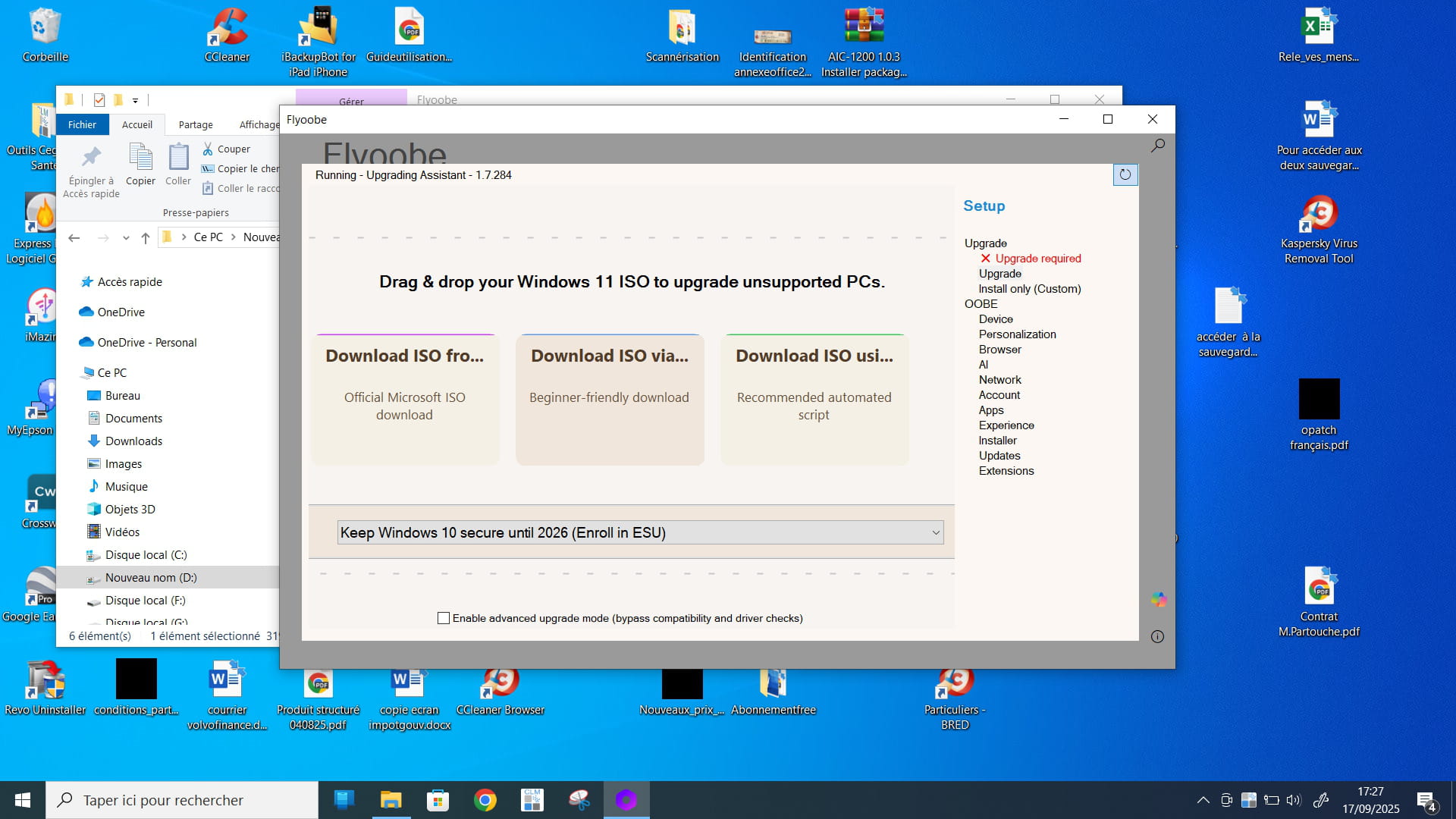The height and width of the screenshot is (819, 1456).
Task: Select Disque local (C:) in Explorer tree
Action: point(136,554)
